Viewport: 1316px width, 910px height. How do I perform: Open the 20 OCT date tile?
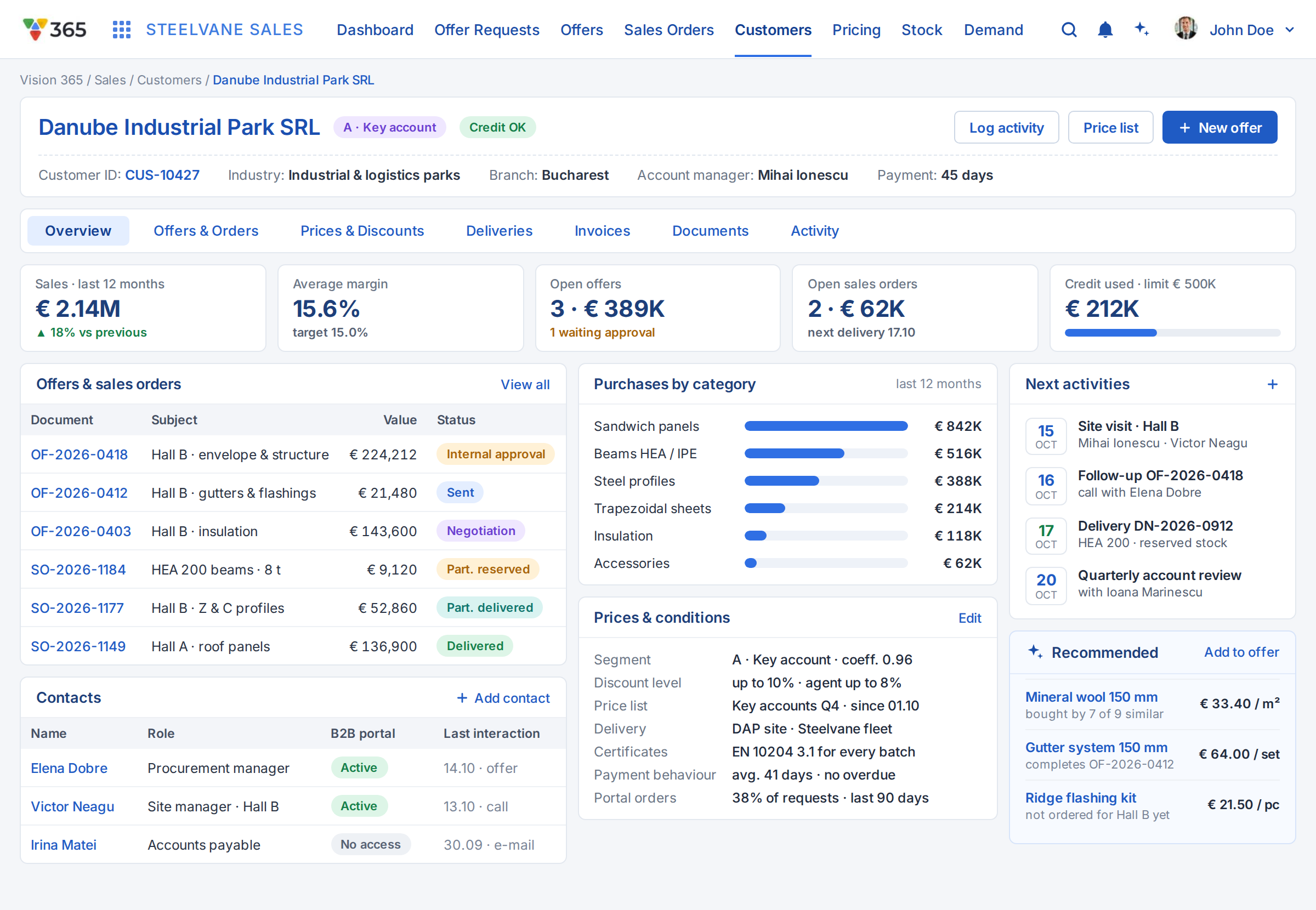click(x=1046, y=585)
